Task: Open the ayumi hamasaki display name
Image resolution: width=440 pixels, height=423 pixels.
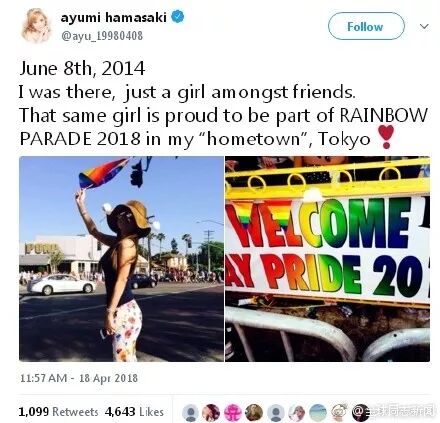Action: click(114, 17)
